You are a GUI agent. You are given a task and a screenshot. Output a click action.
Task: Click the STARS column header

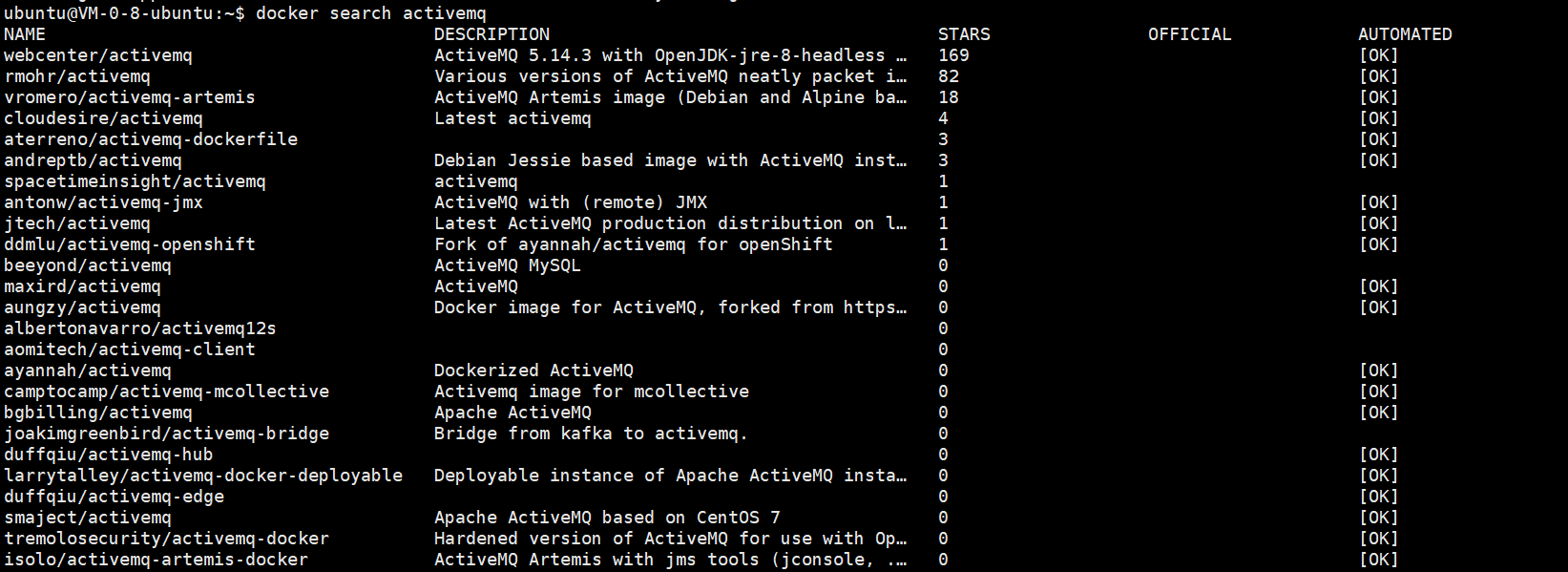pyautogui.click(x=964, y=34)
